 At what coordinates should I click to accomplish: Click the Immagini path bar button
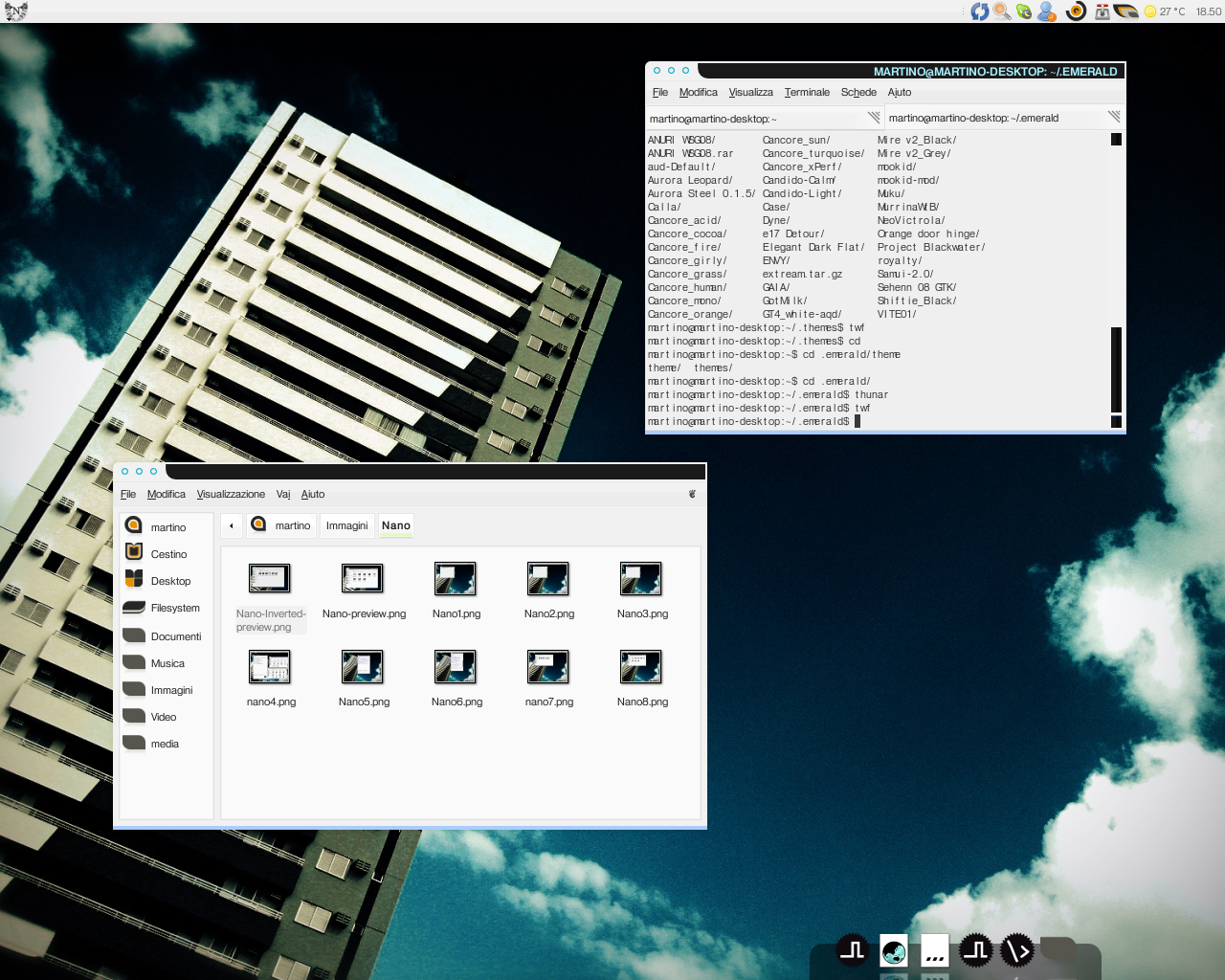point(346,525)
